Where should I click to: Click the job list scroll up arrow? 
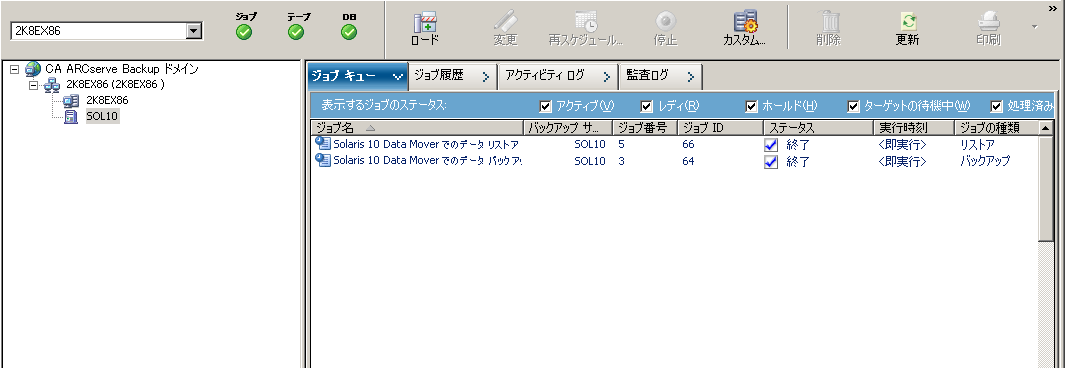[1046, 128]
